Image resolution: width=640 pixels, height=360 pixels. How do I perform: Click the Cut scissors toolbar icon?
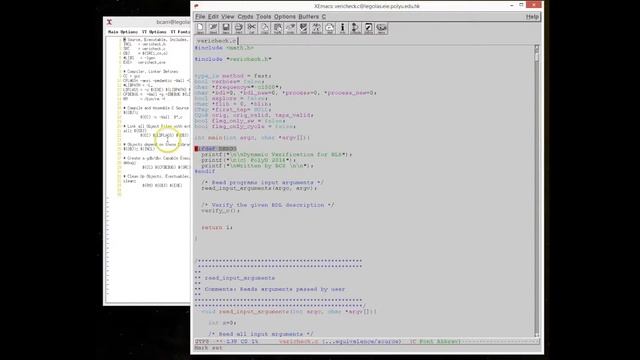252,28
